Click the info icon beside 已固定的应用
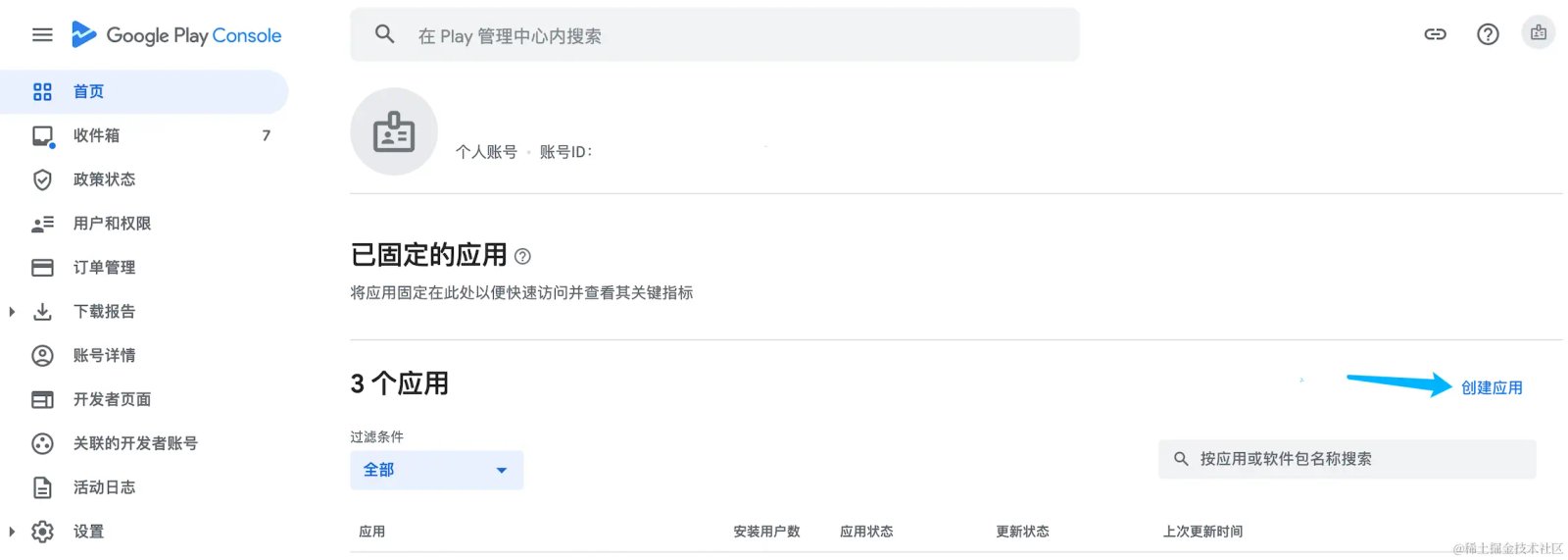 point(522,256)
